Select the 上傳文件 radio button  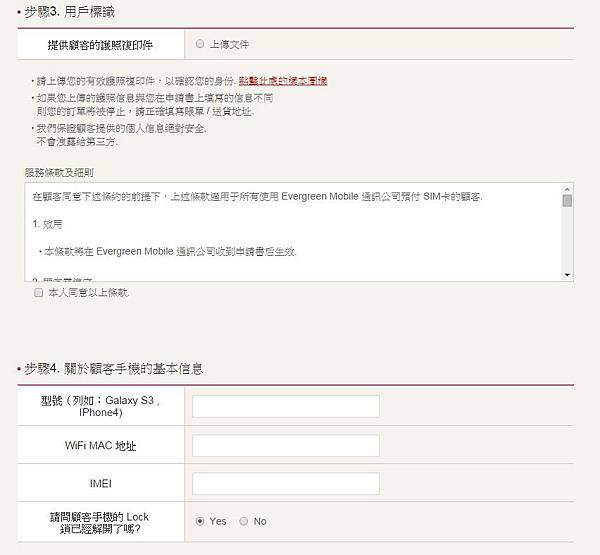coord(201,44)
